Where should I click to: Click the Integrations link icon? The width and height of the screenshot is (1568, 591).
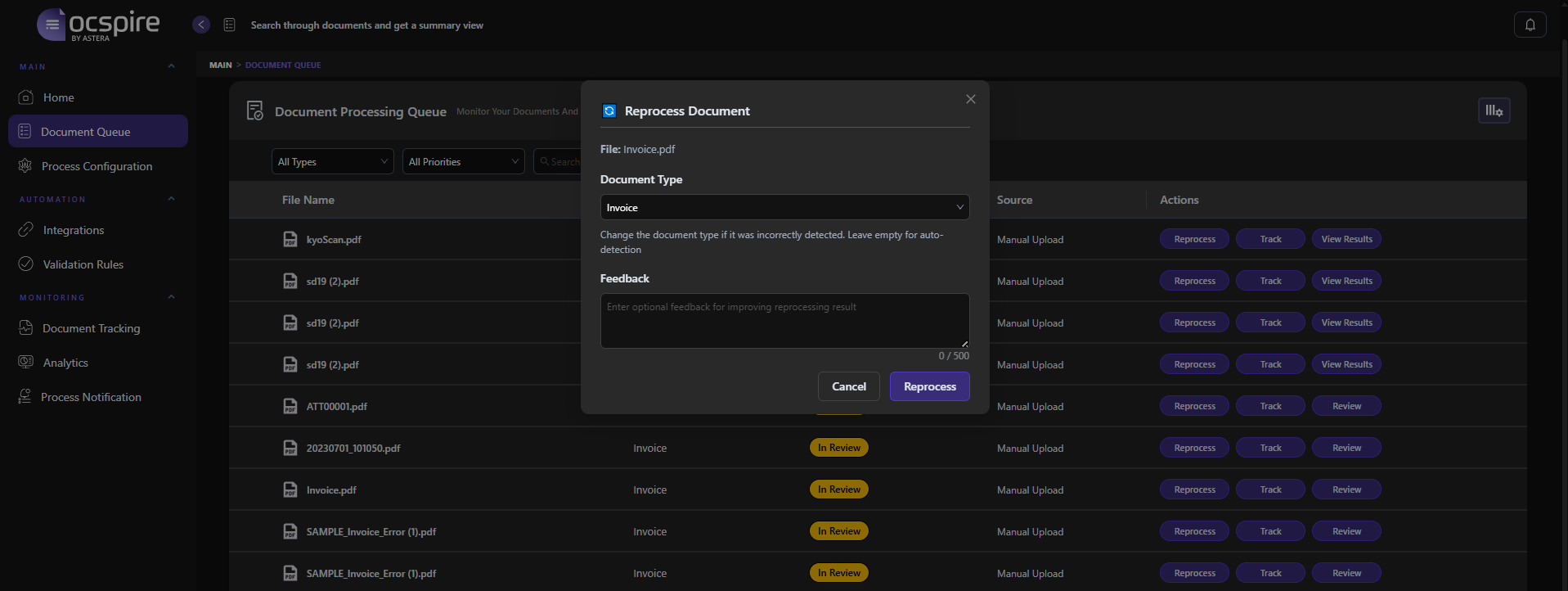click(26, 230)
